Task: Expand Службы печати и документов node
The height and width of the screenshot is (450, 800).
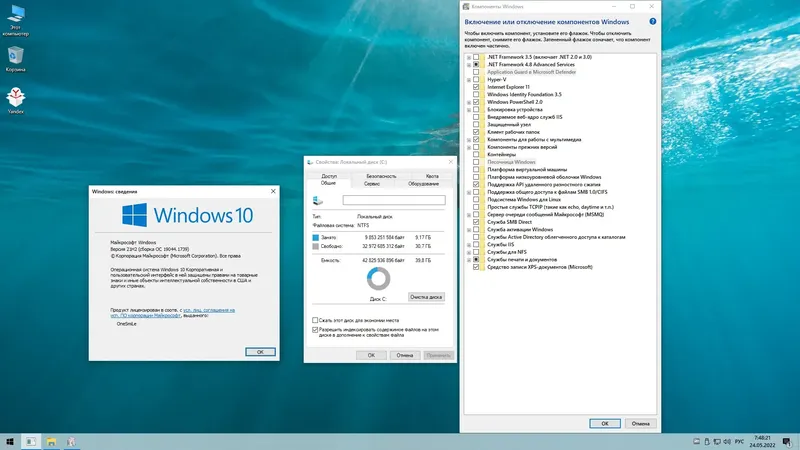Action: point(469,260)
